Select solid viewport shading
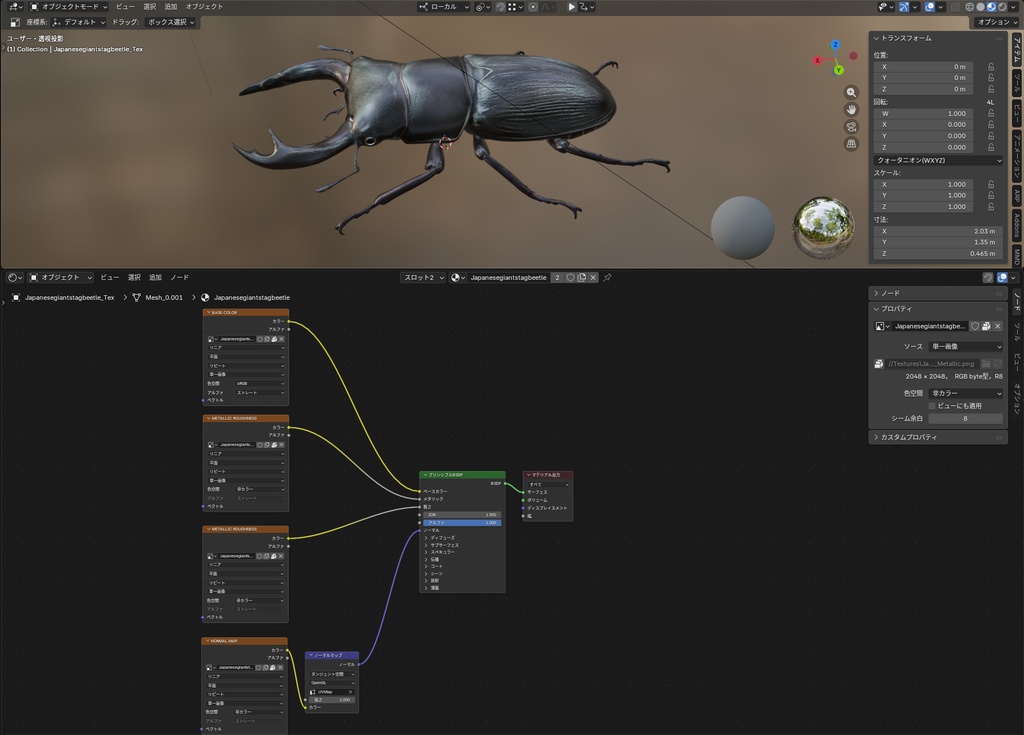 pos(980,7)
